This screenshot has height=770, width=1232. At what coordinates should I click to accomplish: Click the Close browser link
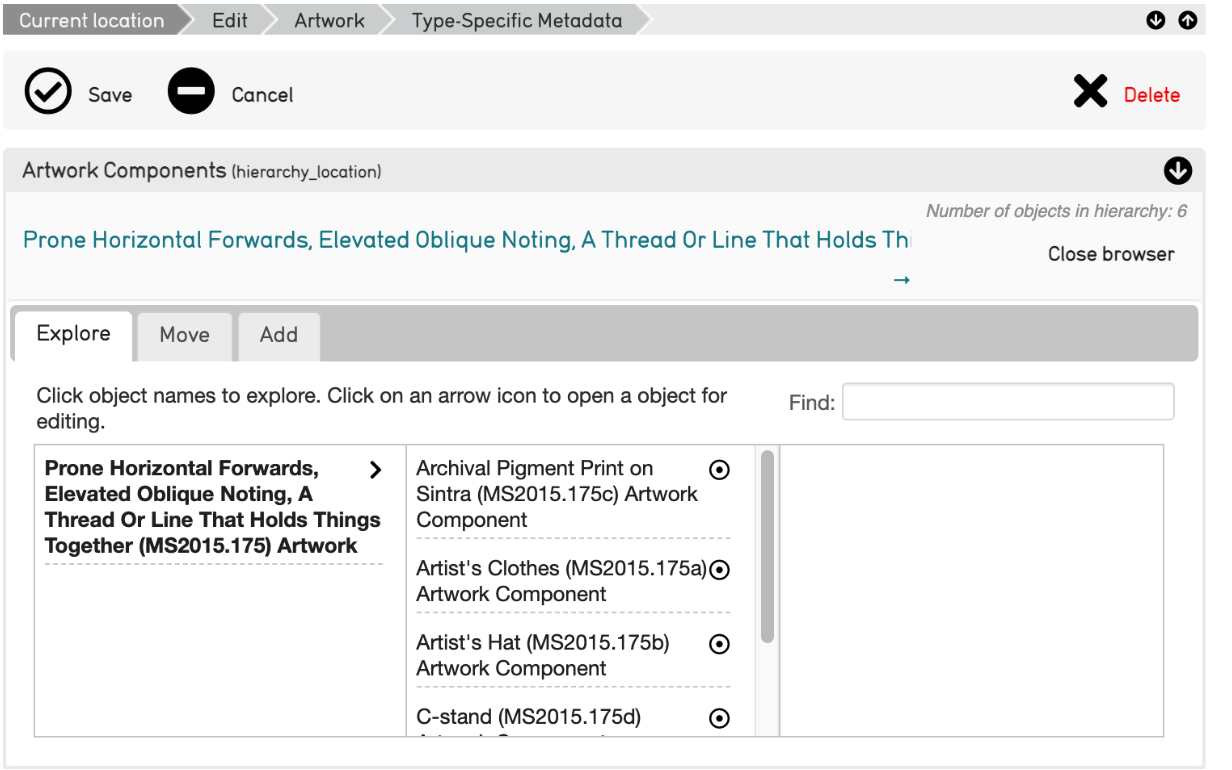click(1110, 254)
